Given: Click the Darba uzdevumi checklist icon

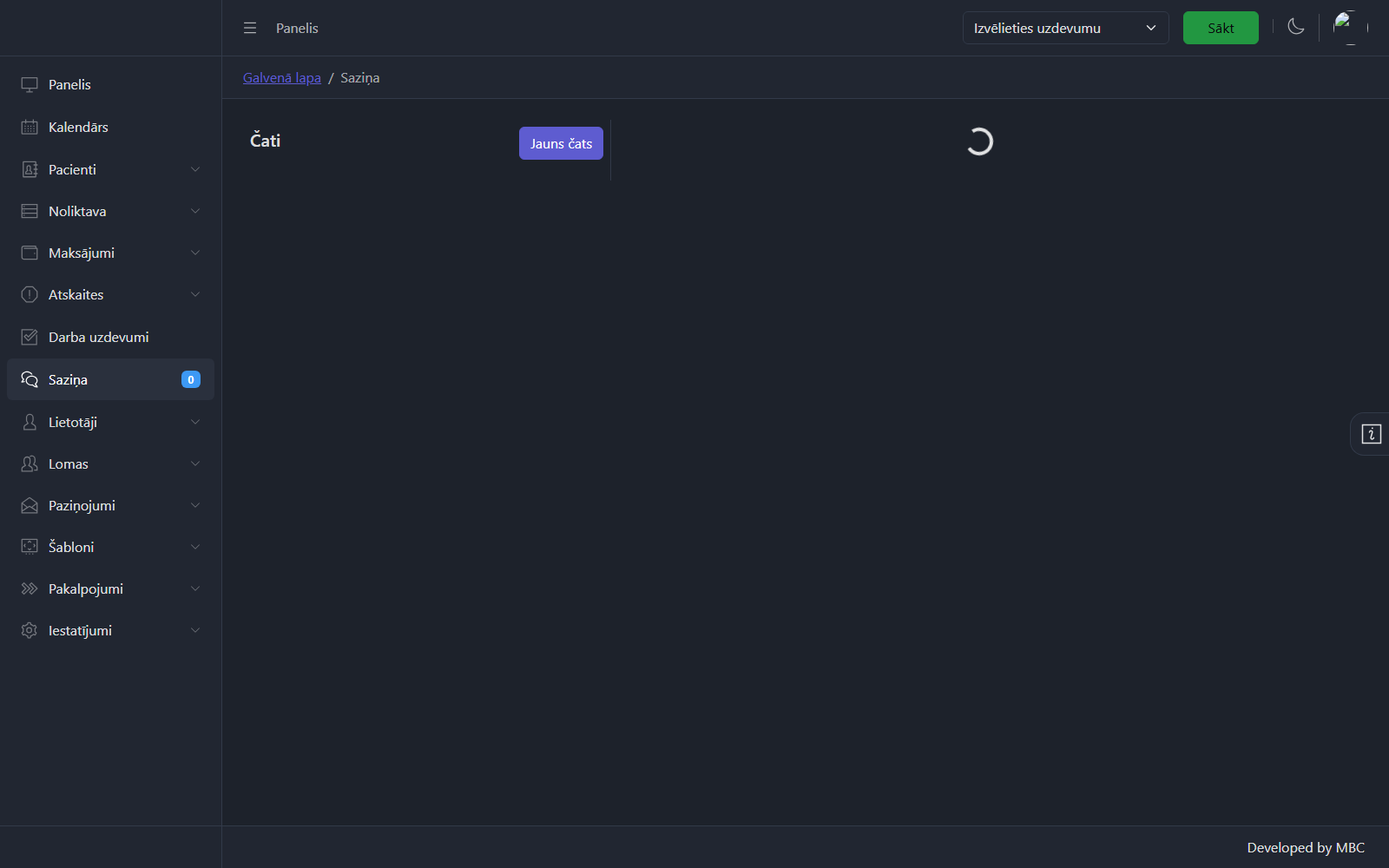Looking at the screenshot, I should tap(30, 337).
